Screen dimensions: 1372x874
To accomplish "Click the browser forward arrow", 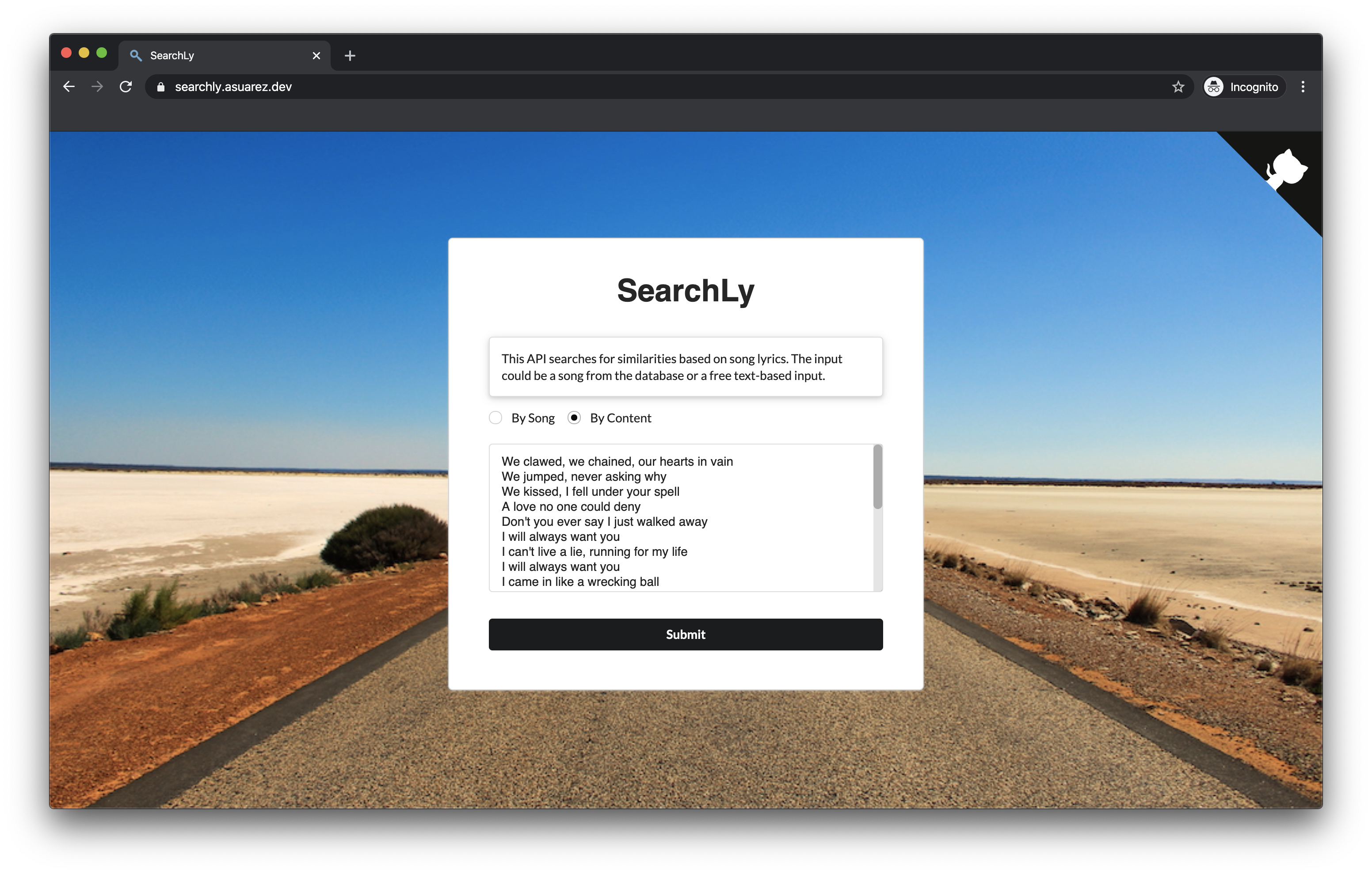I will coord(97,87).
